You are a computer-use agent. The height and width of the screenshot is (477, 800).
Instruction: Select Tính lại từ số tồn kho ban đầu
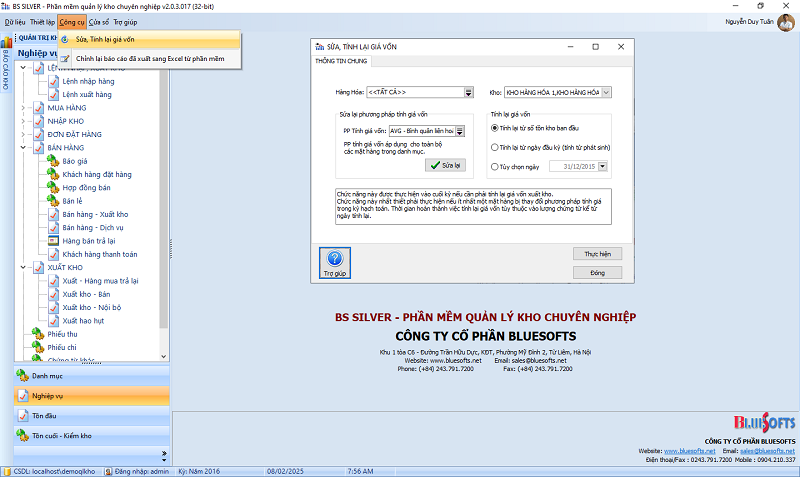coord(495,129)
